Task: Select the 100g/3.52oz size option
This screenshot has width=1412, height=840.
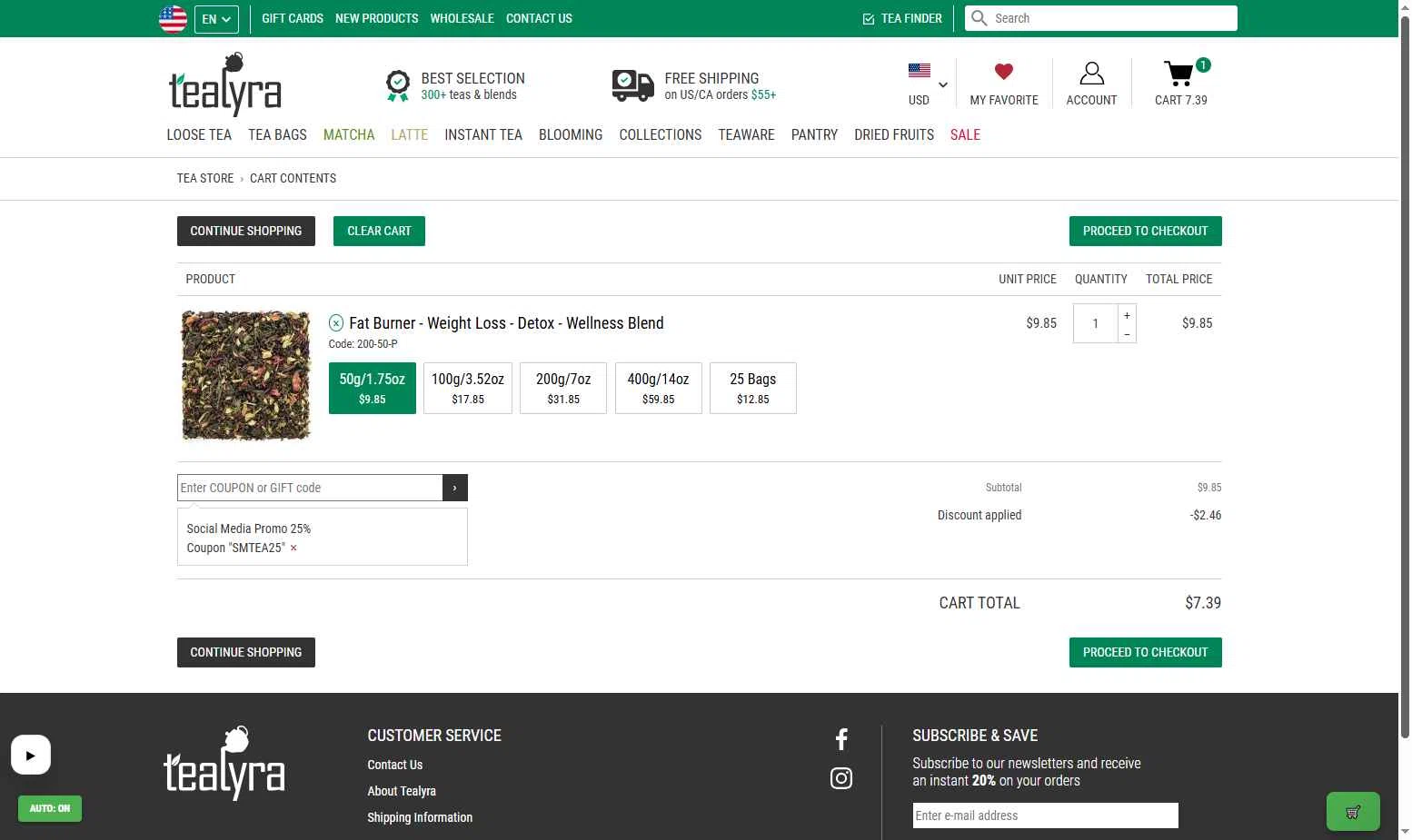Action: [x=468, y=388]
